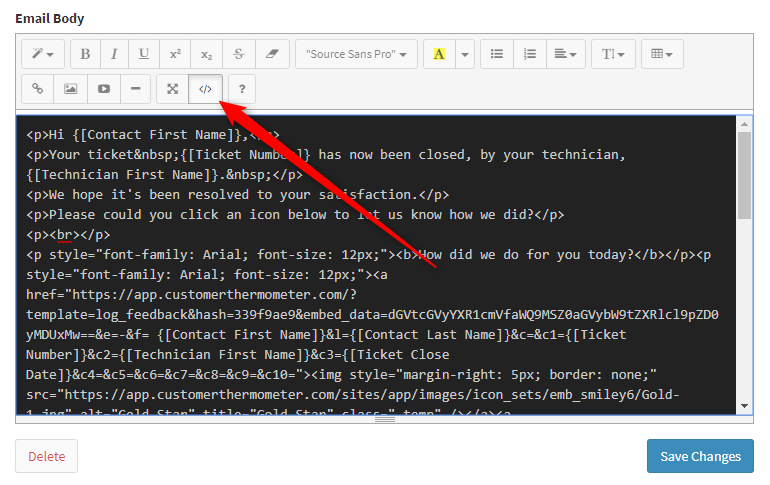Insert an unordered bullet list
The width and height of the screenshot is (770, 485).
497,54
